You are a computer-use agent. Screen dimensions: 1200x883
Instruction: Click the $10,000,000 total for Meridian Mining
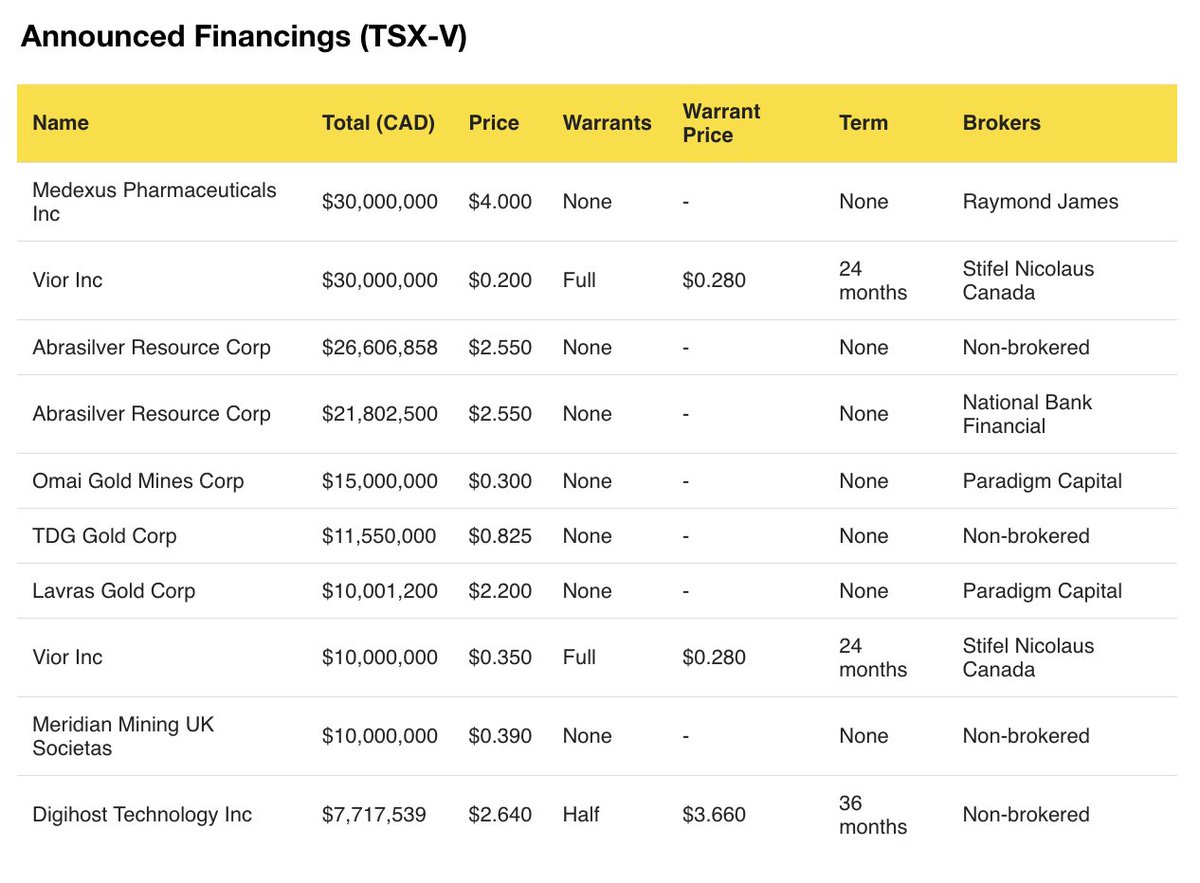tap(380, 736)
